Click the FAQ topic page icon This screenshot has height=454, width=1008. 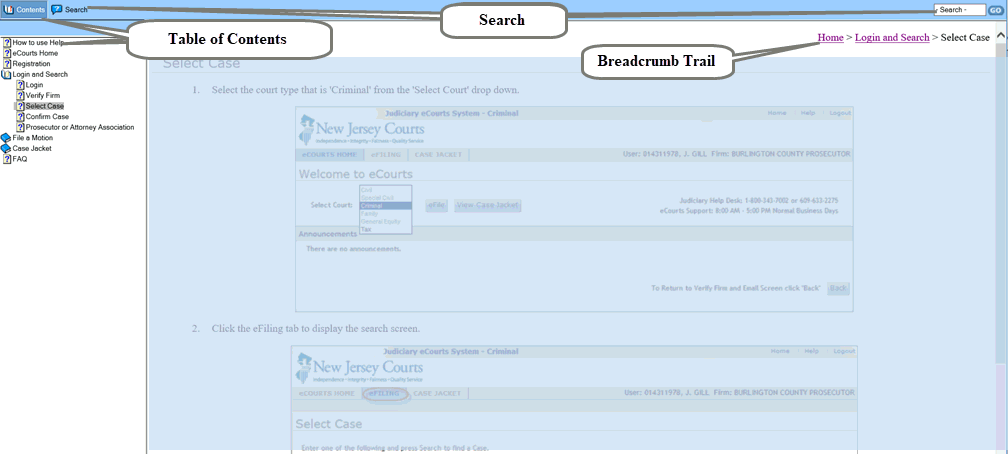(7, 159)
